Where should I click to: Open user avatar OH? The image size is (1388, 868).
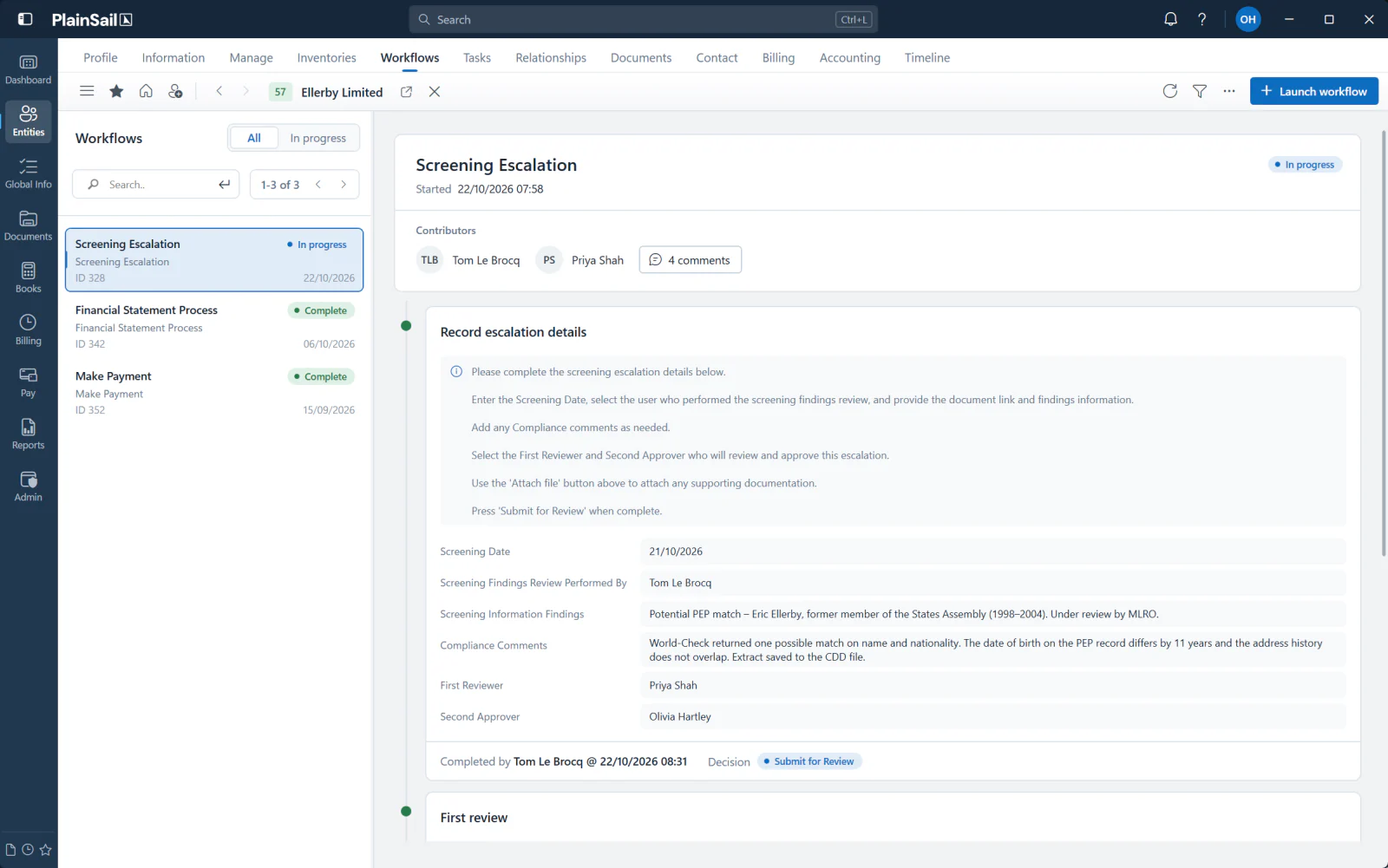point(1247,19)
